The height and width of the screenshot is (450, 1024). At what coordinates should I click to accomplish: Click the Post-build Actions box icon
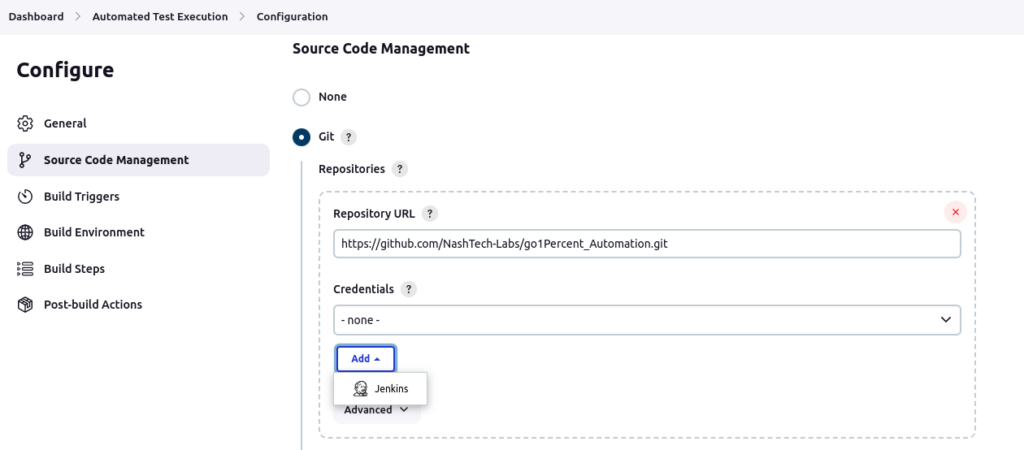pos(26,305)
